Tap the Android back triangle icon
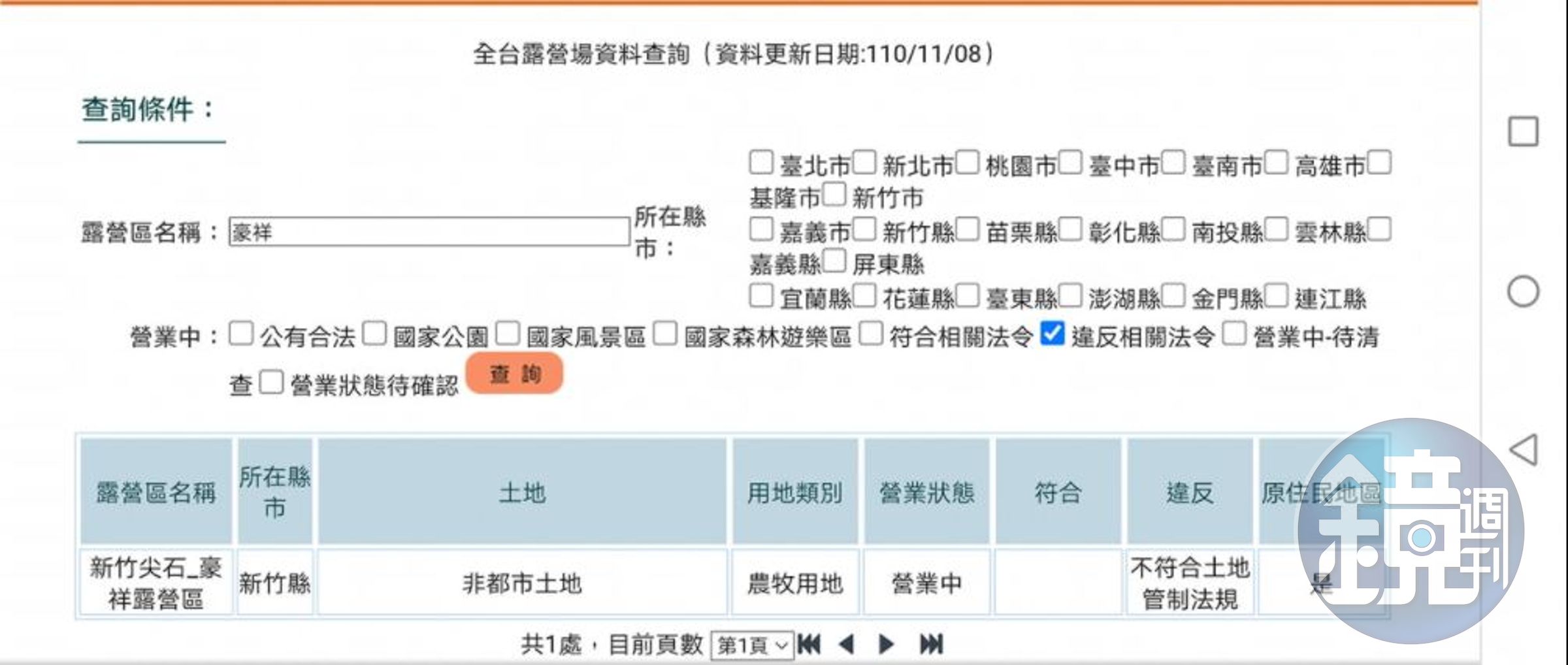 1524,450
